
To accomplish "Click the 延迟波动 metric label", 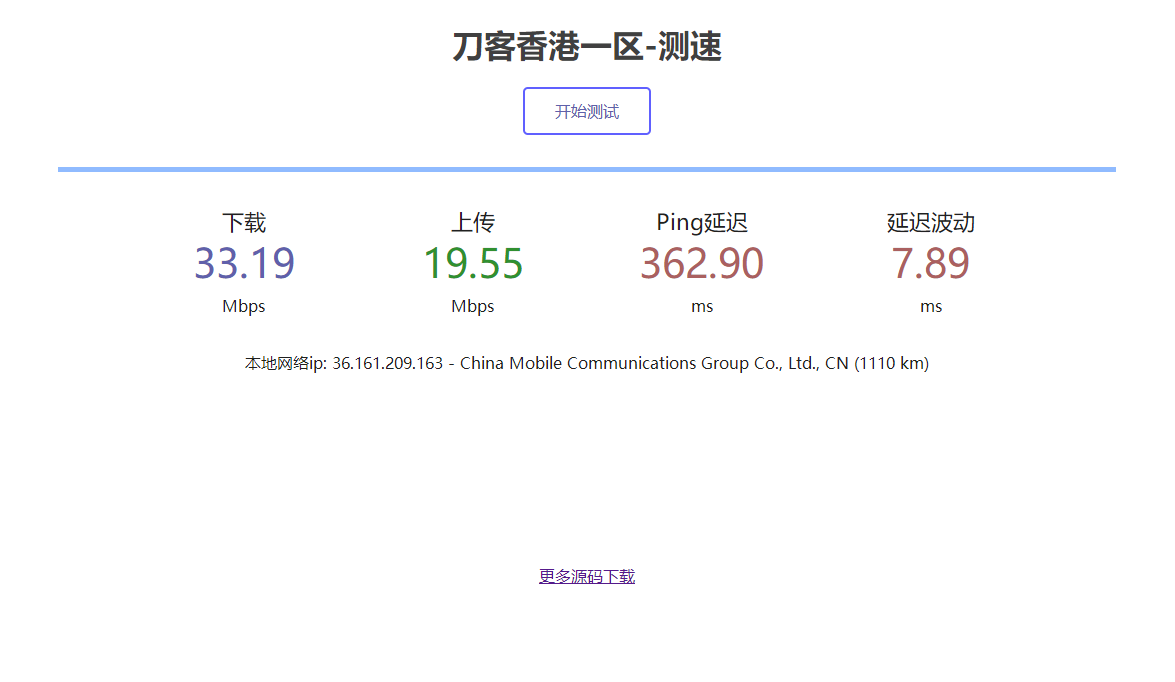I will tap(929, 222).
